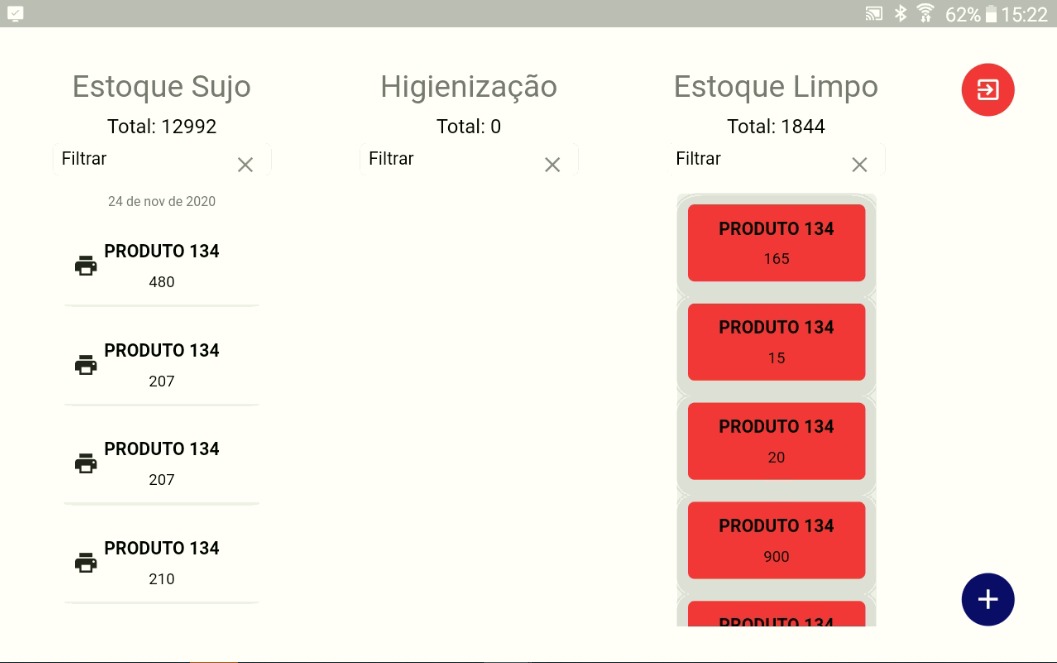Tap the Estoque Sujo column header
Image resolution: width=1057 pixels, height=663 pixels.
pos(161,87)
